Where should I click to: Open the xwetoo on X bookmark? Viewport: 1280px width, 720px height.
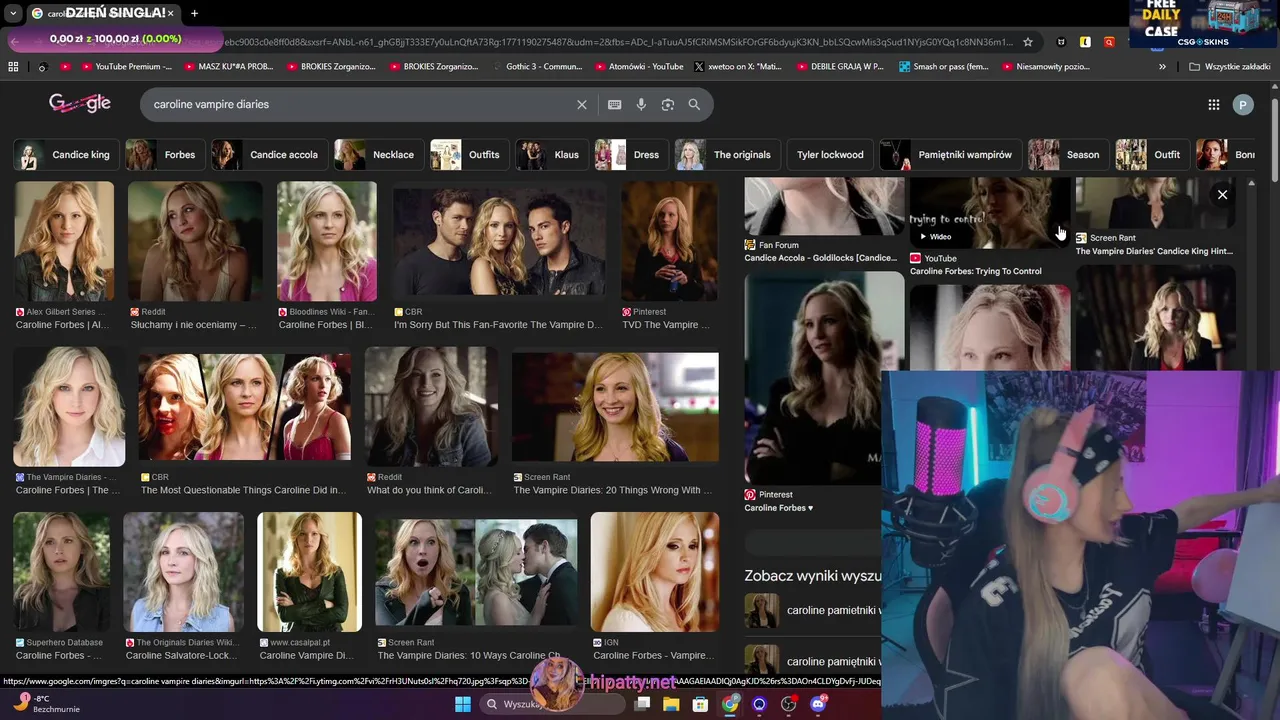point(739,67)
